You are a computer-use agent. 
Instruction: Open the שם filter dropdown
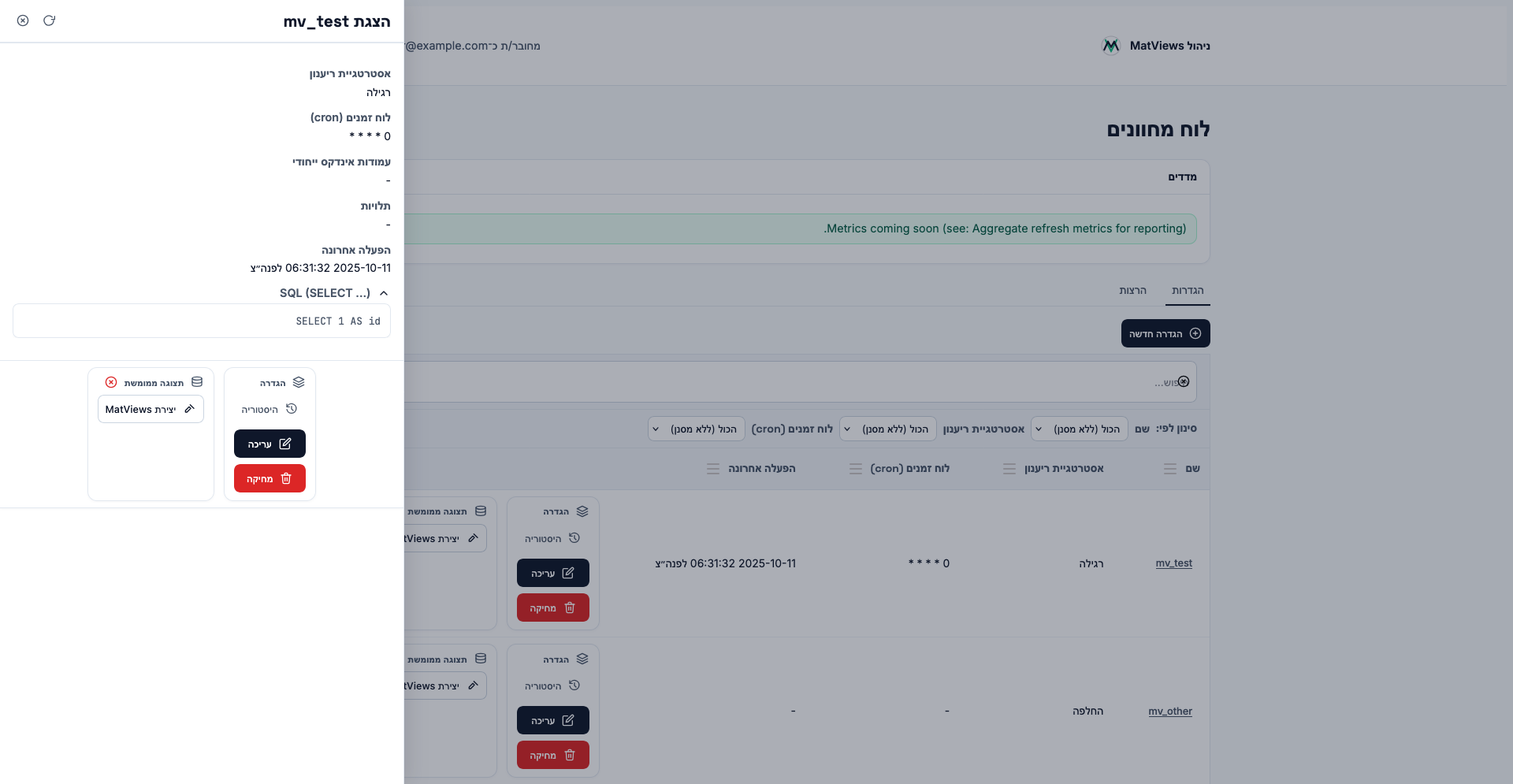click(1079, 429)
